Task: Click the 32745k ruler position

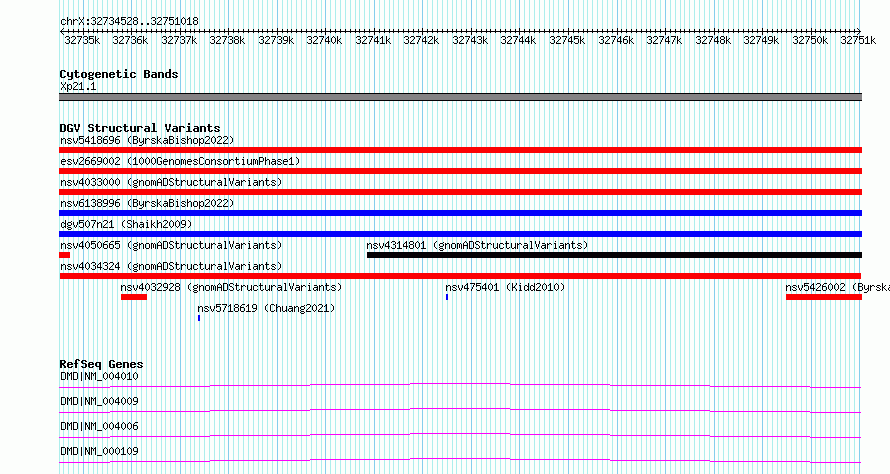Action: click(x=567, y=40)
